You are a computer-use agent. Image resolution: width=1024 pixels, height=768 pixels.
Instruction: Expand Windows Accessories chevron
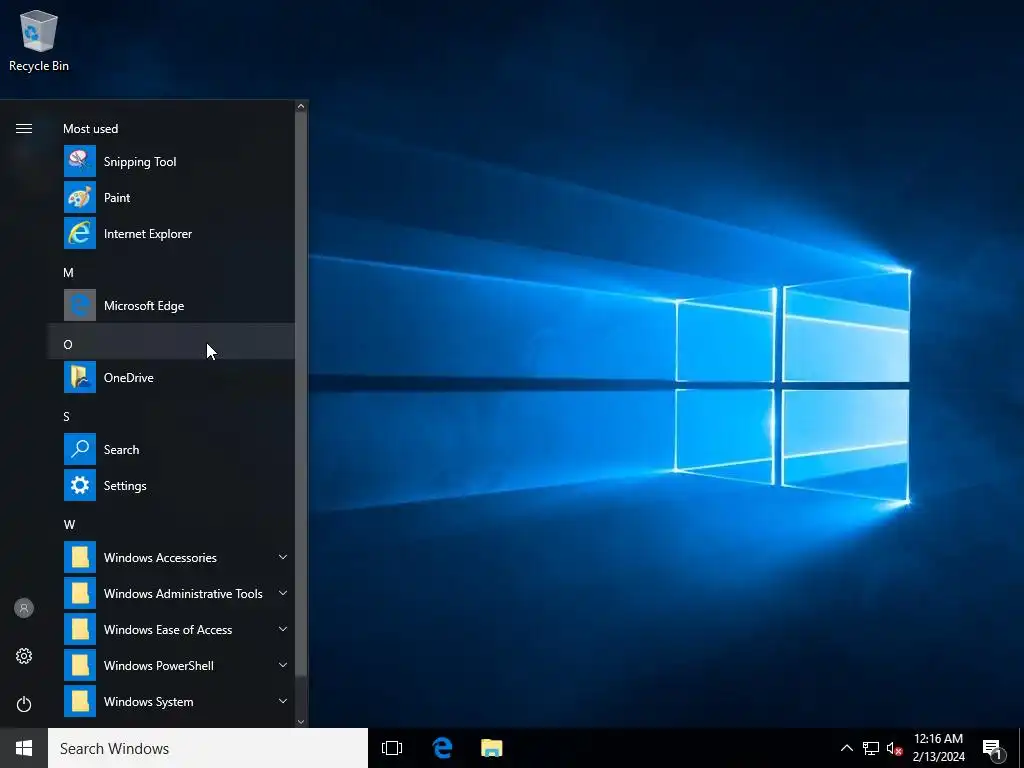pos(283,557)
